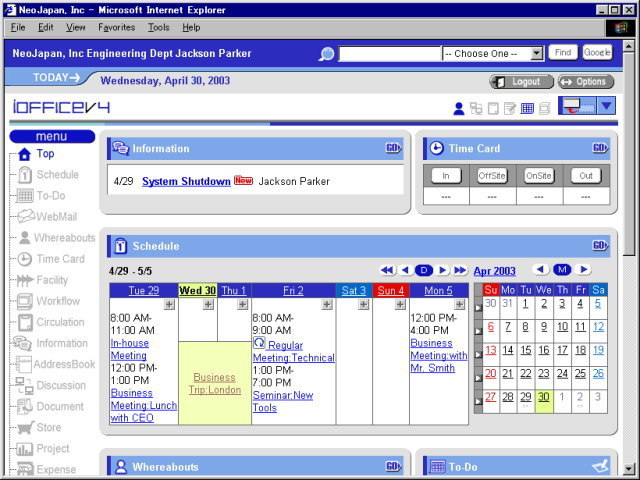The height and width of the screenshot is (480, 640).
Task: Open the Choose One search dropdown
Action: (x=493, y=53)
